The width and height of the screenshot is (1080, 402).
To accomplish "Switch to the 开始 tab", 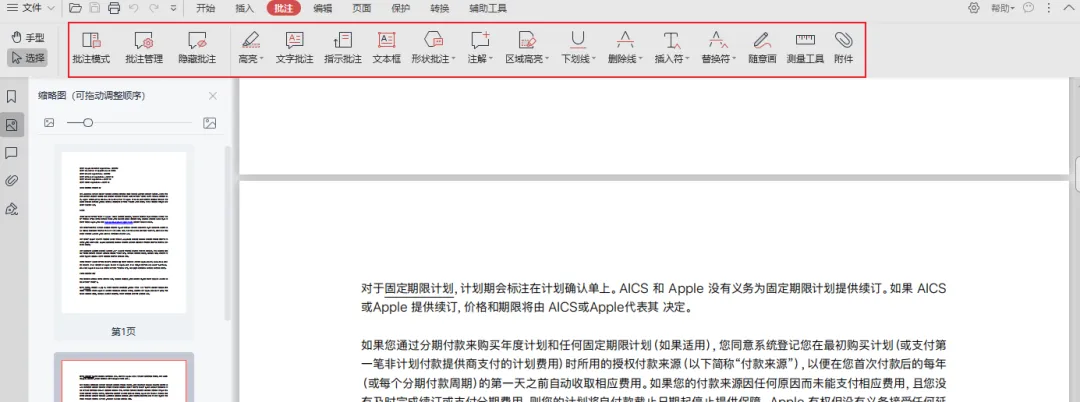I will click(x=205, y=8).
